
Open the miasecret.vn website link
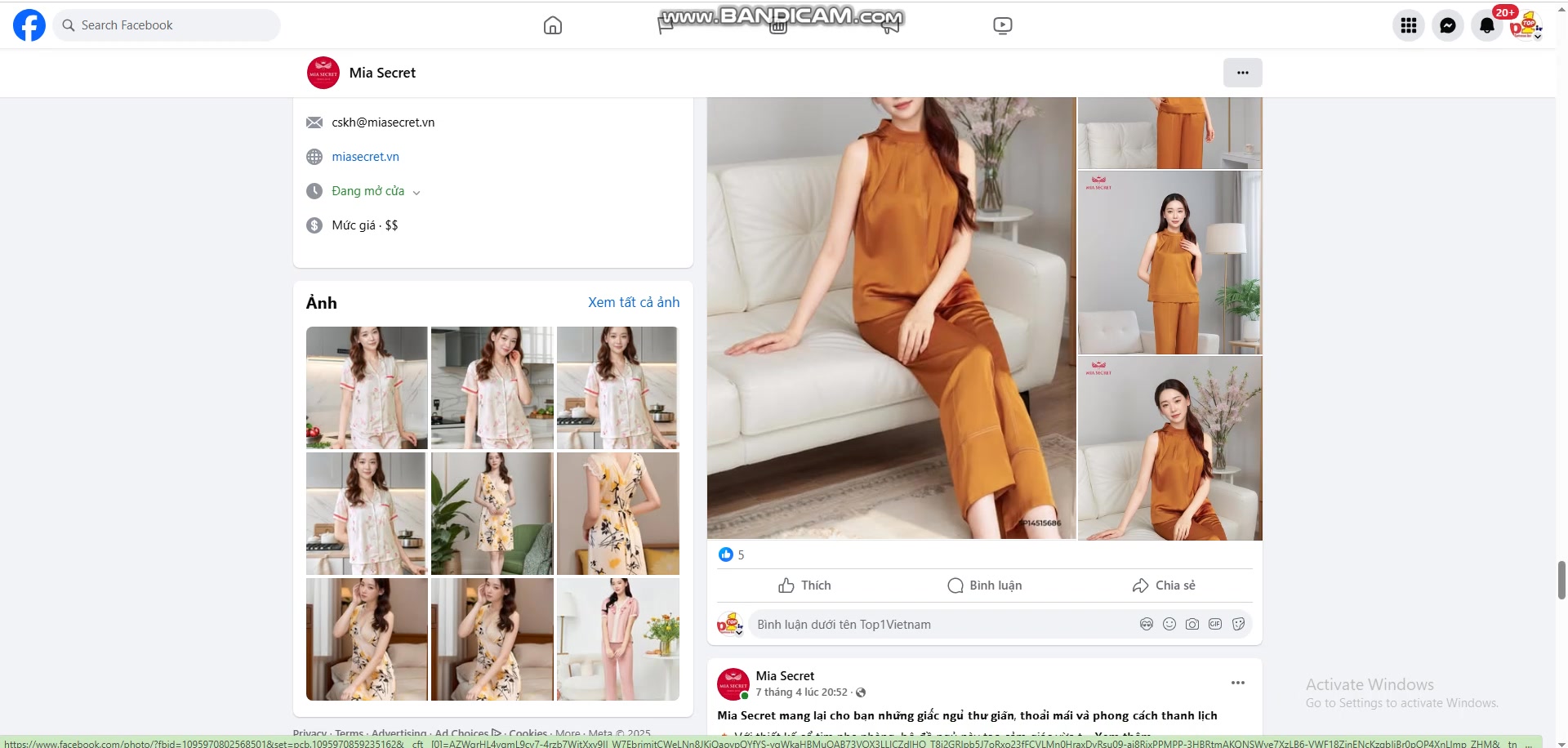click(x=365, y=157)
